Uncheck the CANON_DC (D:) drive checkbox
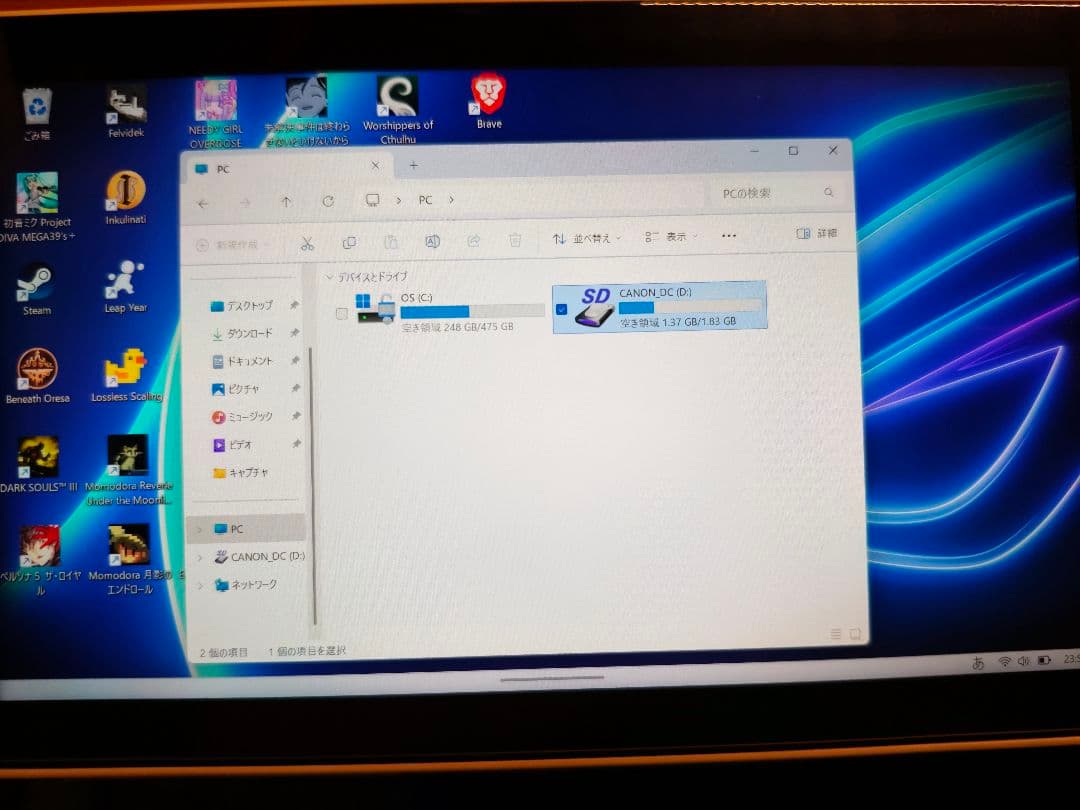The width and height of the screenshot is (1080, 810). (x=561, y=310)
